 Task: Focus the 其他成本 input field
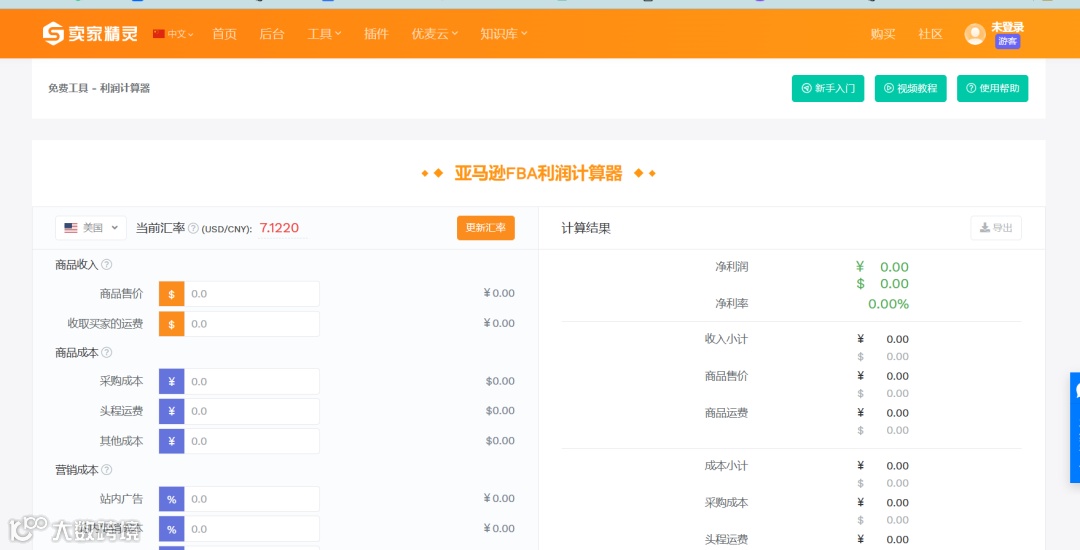point(251,441)
